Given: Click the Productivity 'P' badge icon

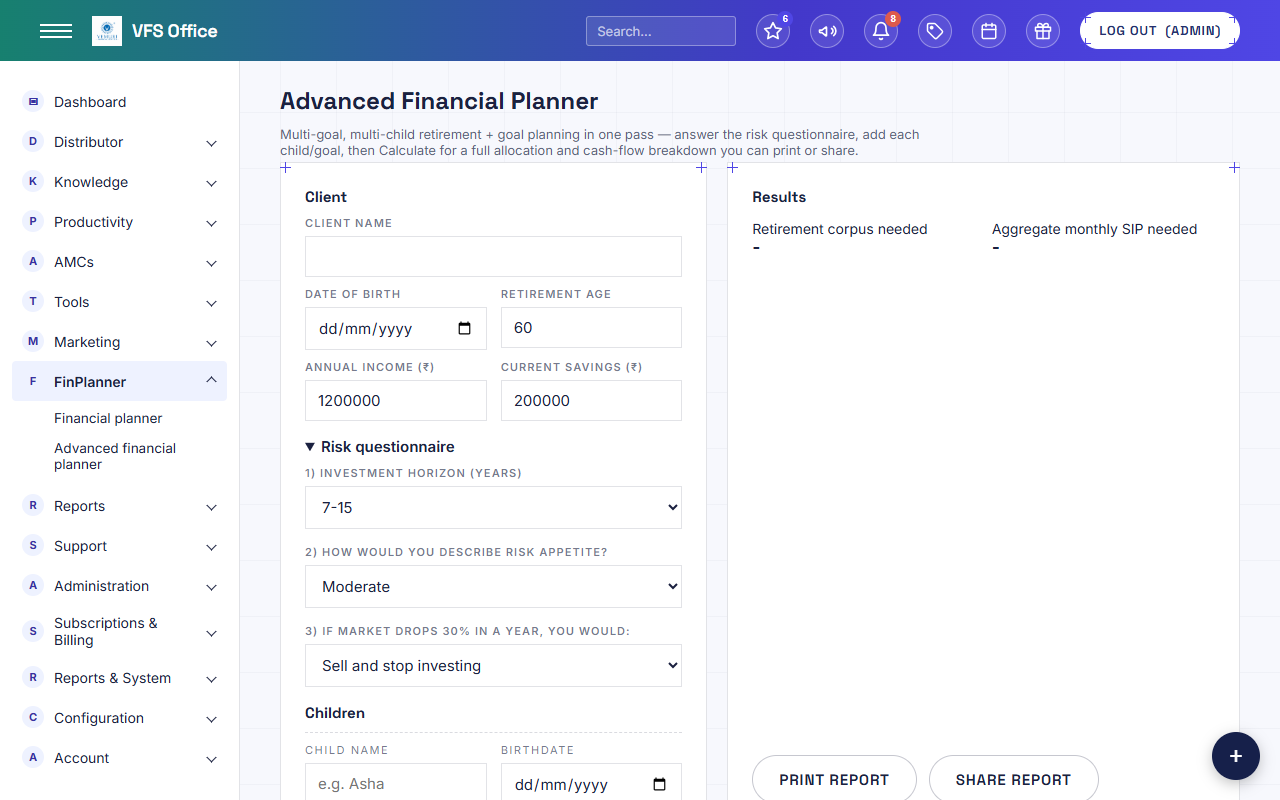Looking at the screenshot, I should coord(33,221).
